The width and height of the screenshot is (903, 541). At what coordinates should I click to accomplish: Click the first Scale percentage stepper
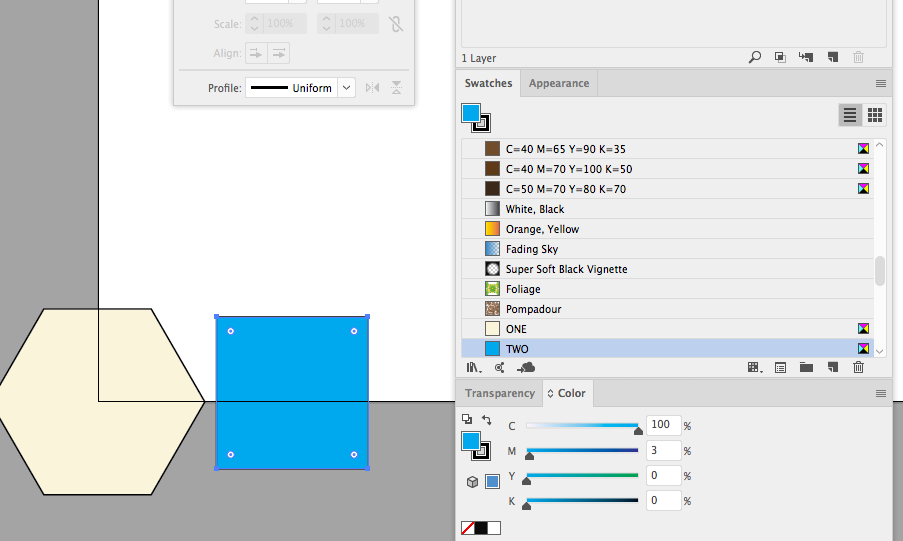(255, 24)
